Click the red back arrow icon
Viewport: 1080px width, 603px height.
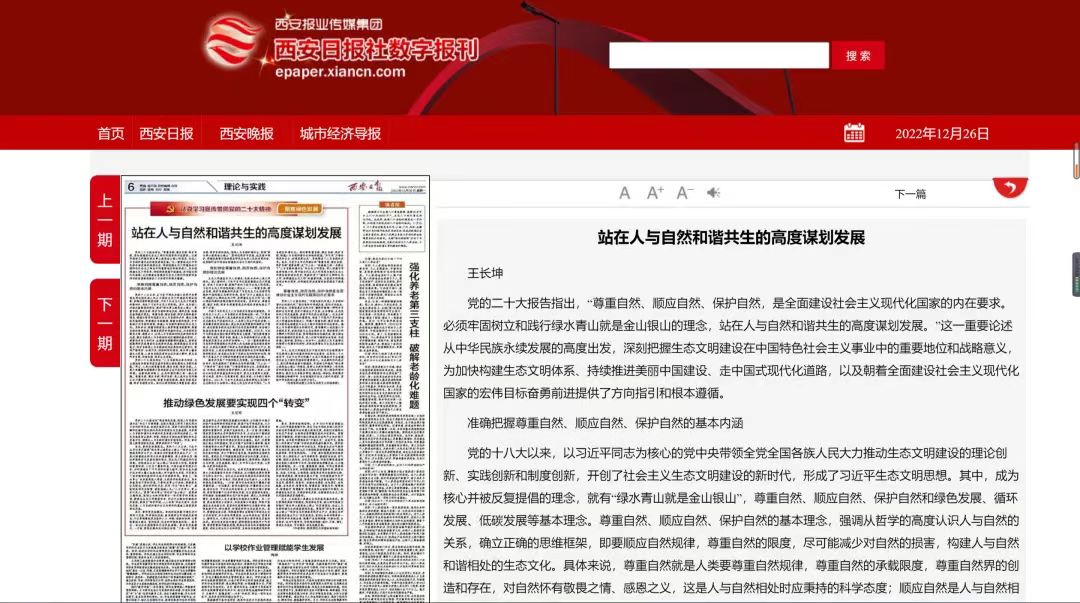point(1010,187)
